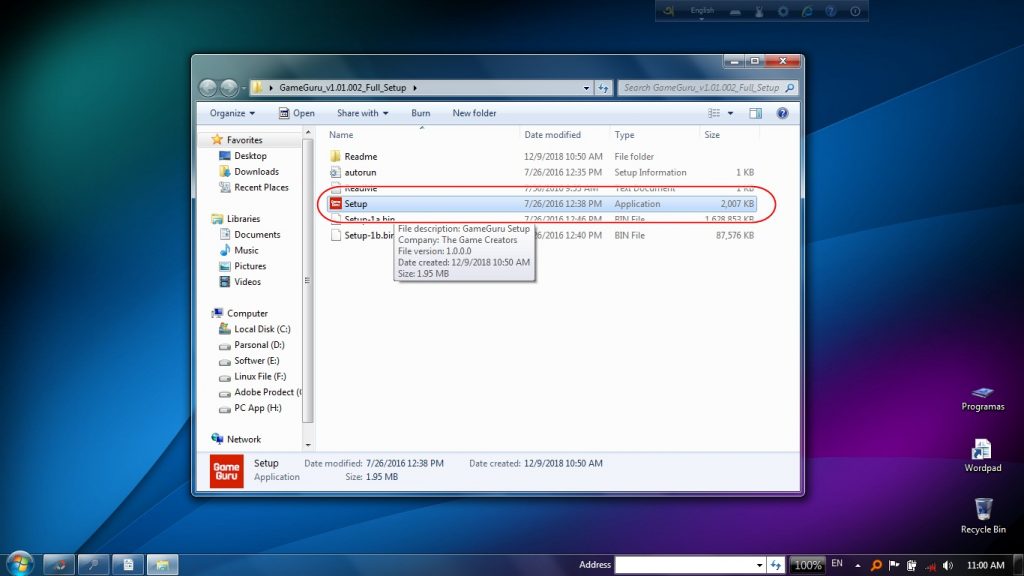Viewport: 1024px width, 576px height.
Task: Open Programas shortcut on desktop
Action: (982, 398)
